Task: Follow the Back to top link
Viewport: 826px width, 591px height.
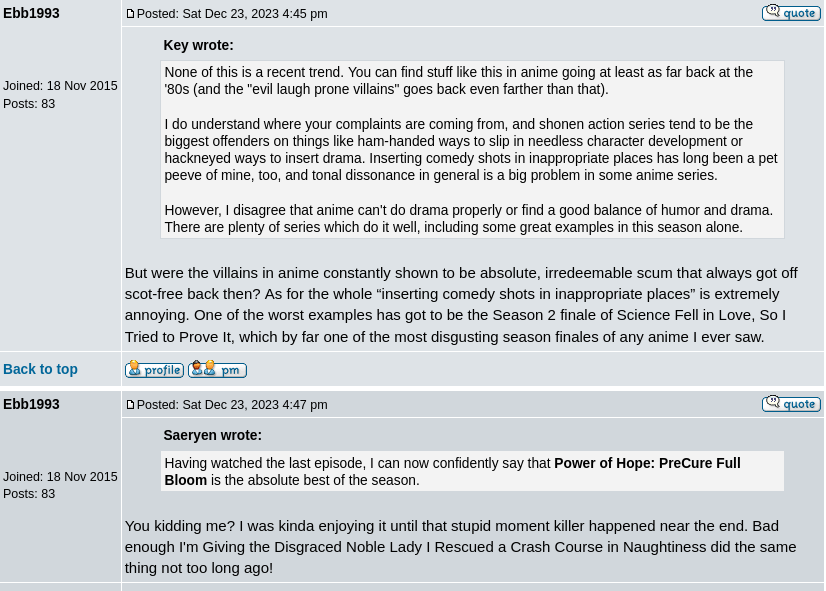Action: tap(40, 369)
